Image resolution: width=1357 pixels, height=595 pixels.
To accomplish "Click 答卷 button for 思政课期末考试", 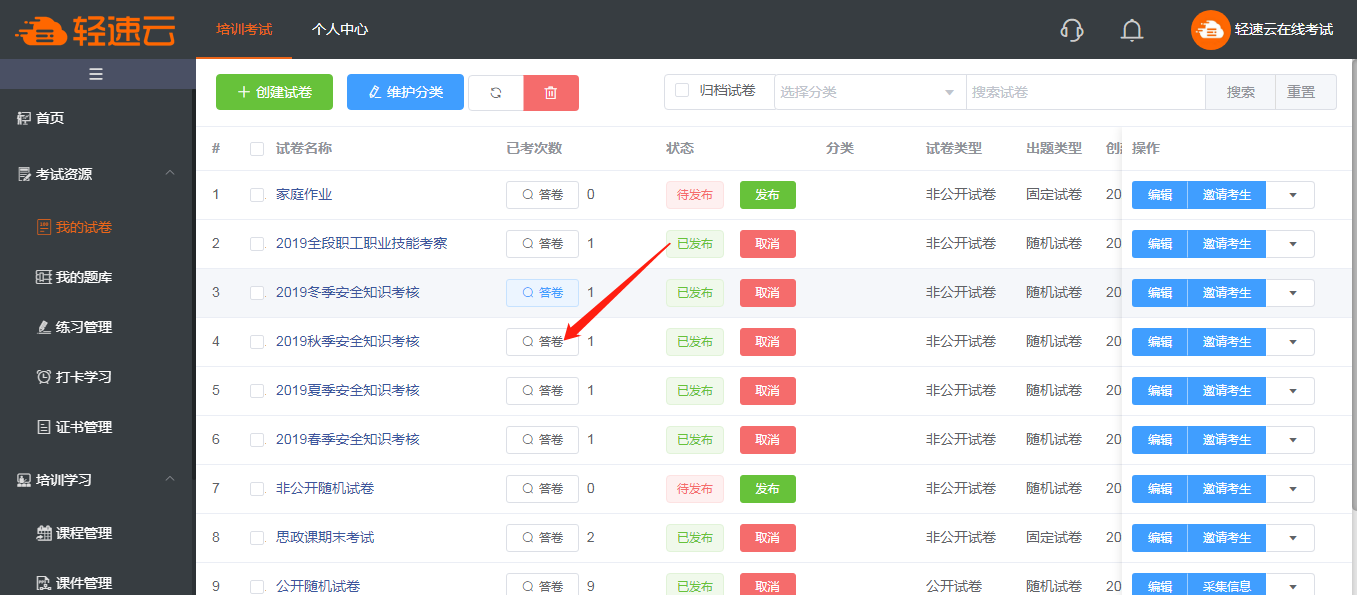I will [542, 538].
